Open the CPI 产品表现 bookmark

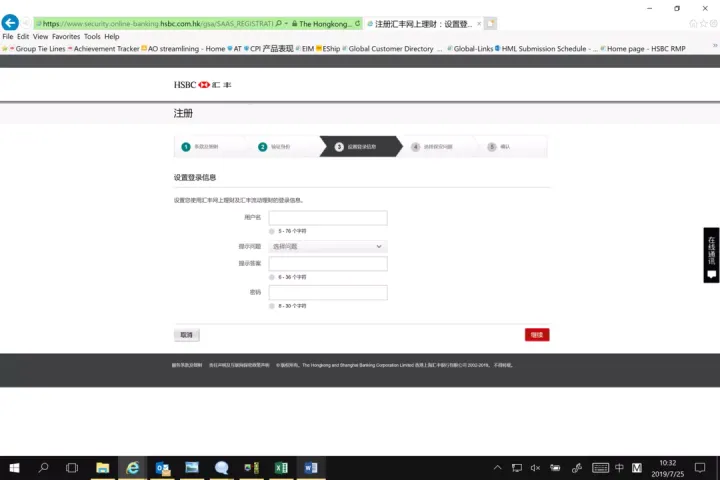[x=269, y=49]
